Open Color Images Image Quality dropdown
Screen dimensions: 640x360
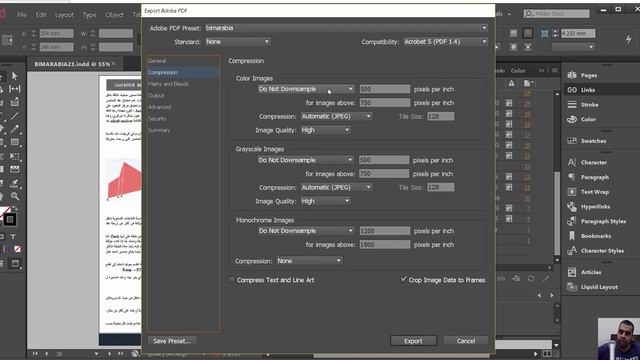coord(325,130)
